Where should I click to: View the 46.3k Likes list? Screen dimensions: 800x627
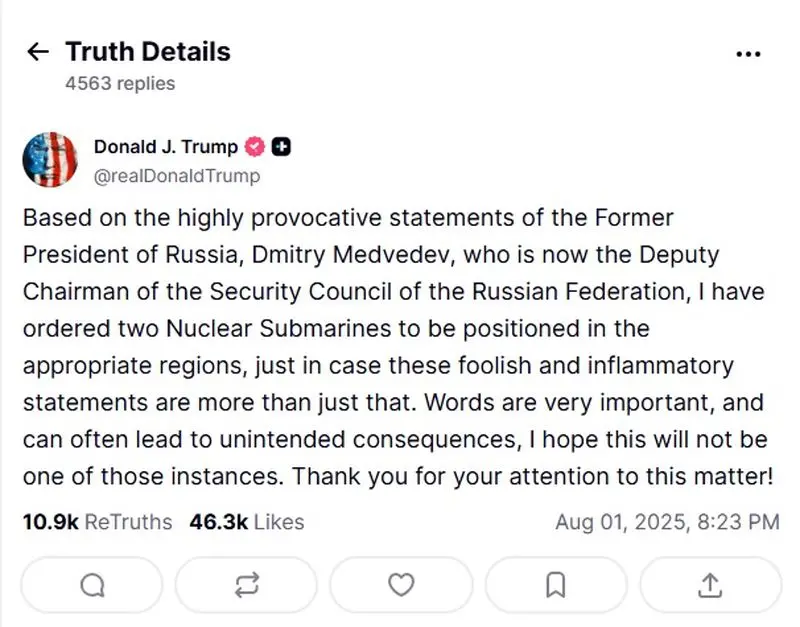coord(246,522)
